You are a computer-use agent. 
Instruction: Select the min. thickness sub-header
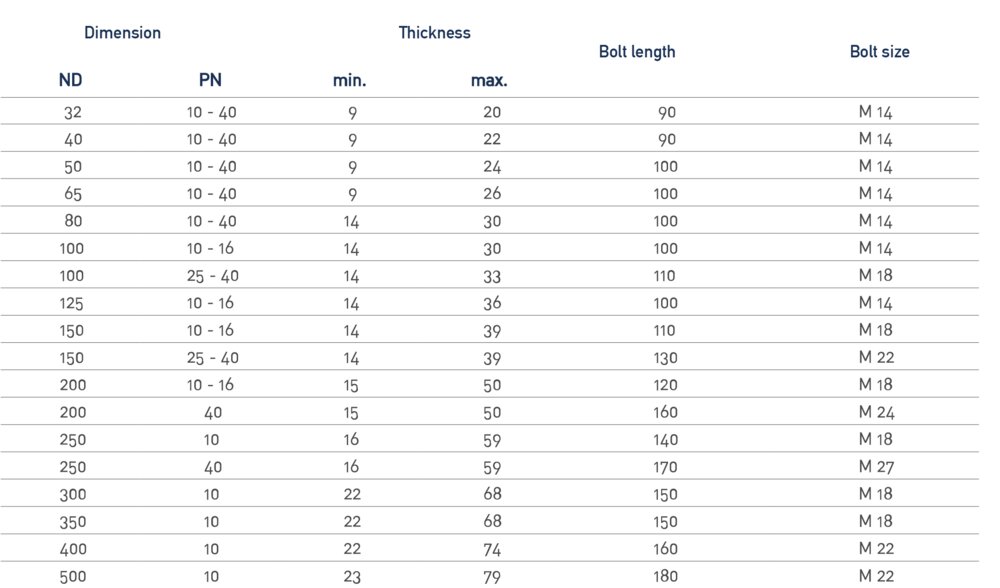click(x=349, y=81)
